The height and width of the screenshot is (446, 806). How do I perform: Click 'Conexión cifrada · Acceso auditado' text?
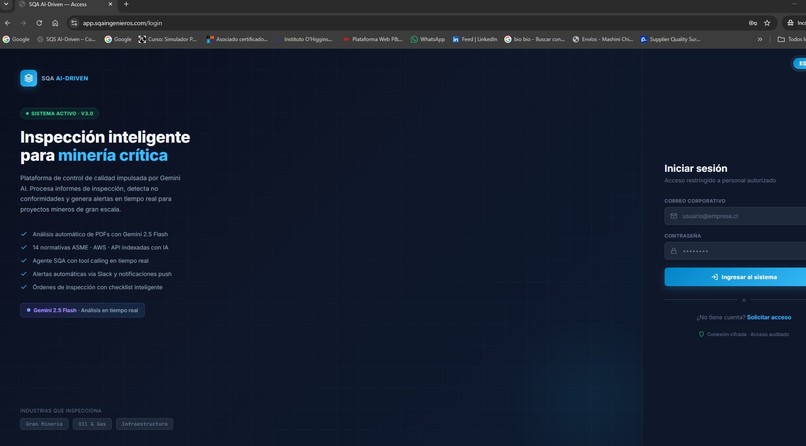(748, 334)
